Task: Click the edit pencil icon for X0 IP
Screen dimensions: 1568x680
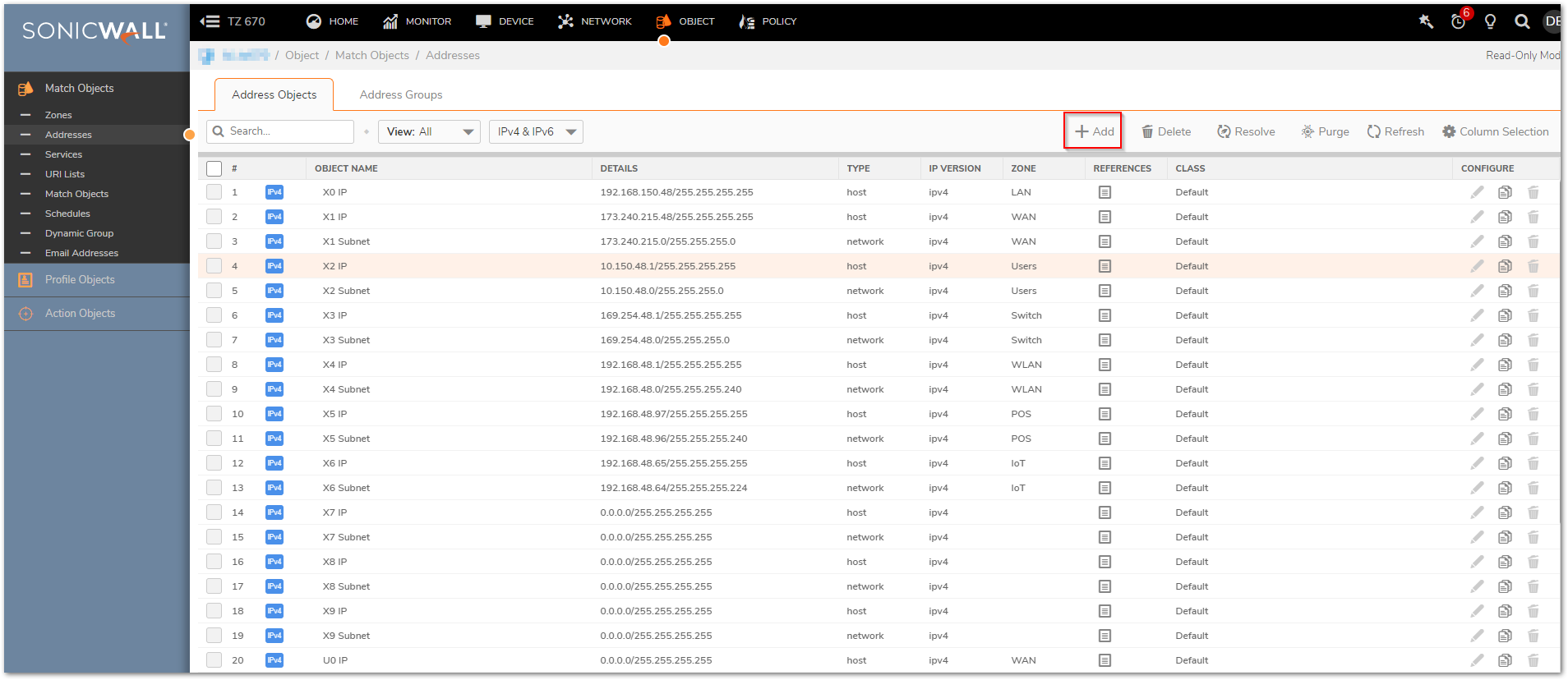Action: click(x=1477, y=192)
